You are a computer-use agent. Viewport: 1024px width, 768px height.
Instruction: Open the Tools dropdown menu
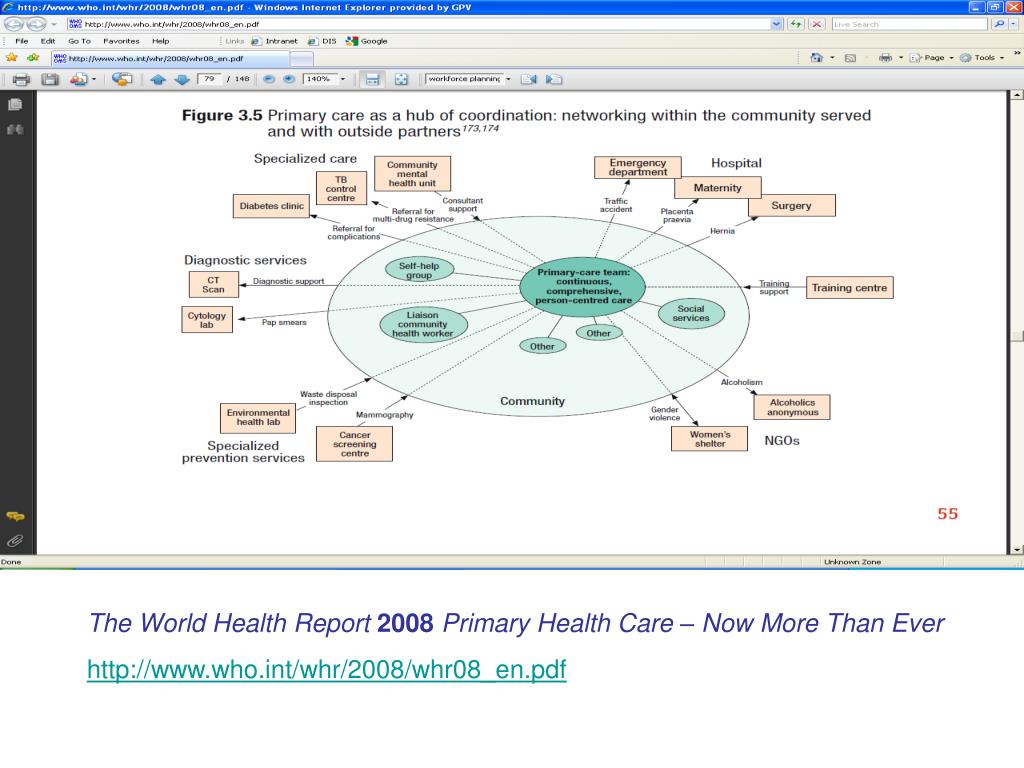(984, 58)
